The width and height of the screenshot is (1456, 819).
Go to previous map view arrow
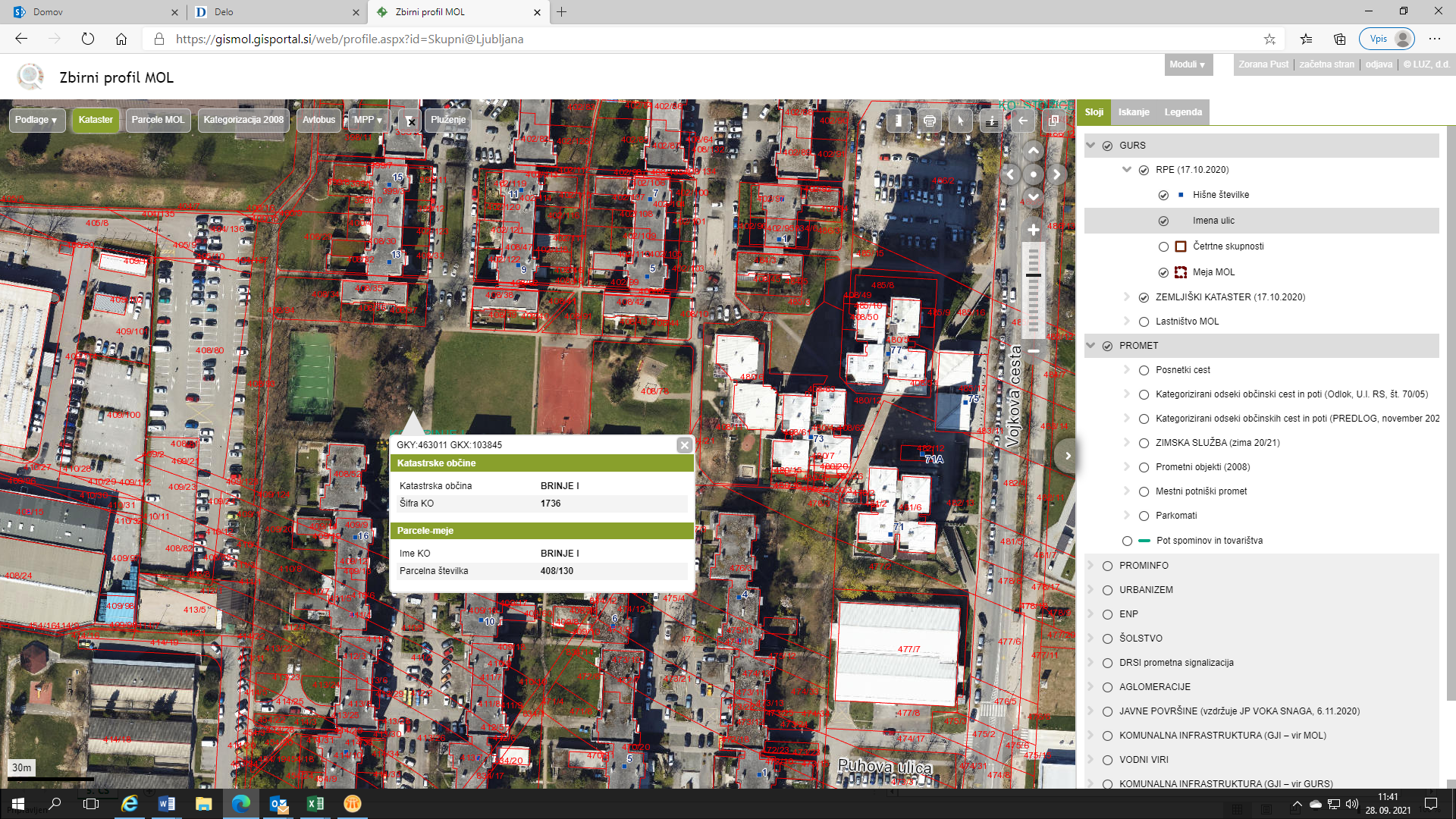click(1023, 121)
